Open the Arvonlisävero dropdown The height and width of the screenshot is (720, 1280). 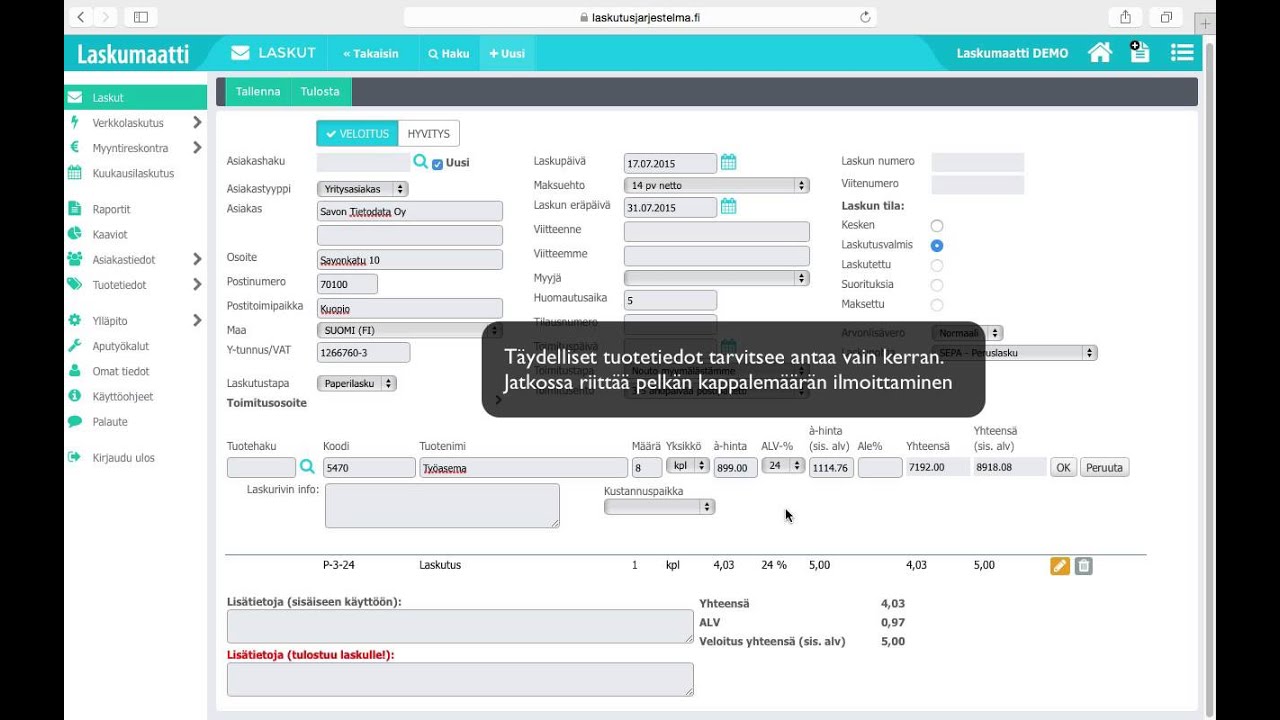pos(966,333)
